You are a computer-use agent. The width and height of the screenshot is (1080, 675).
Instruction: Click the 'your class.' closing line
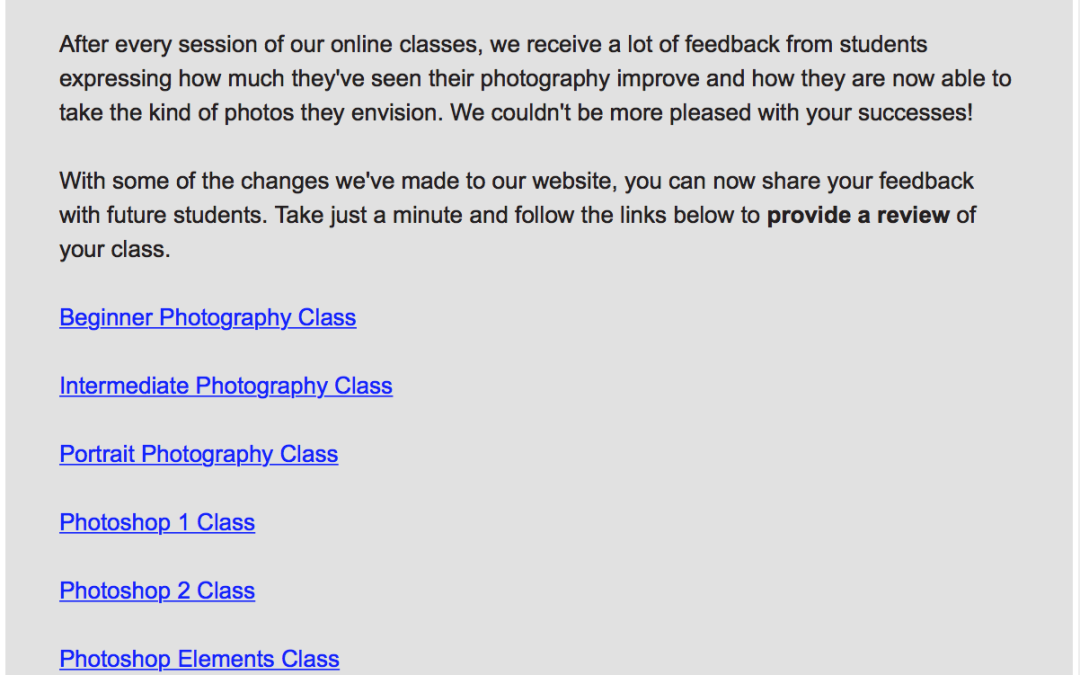(x=114, y=249)
